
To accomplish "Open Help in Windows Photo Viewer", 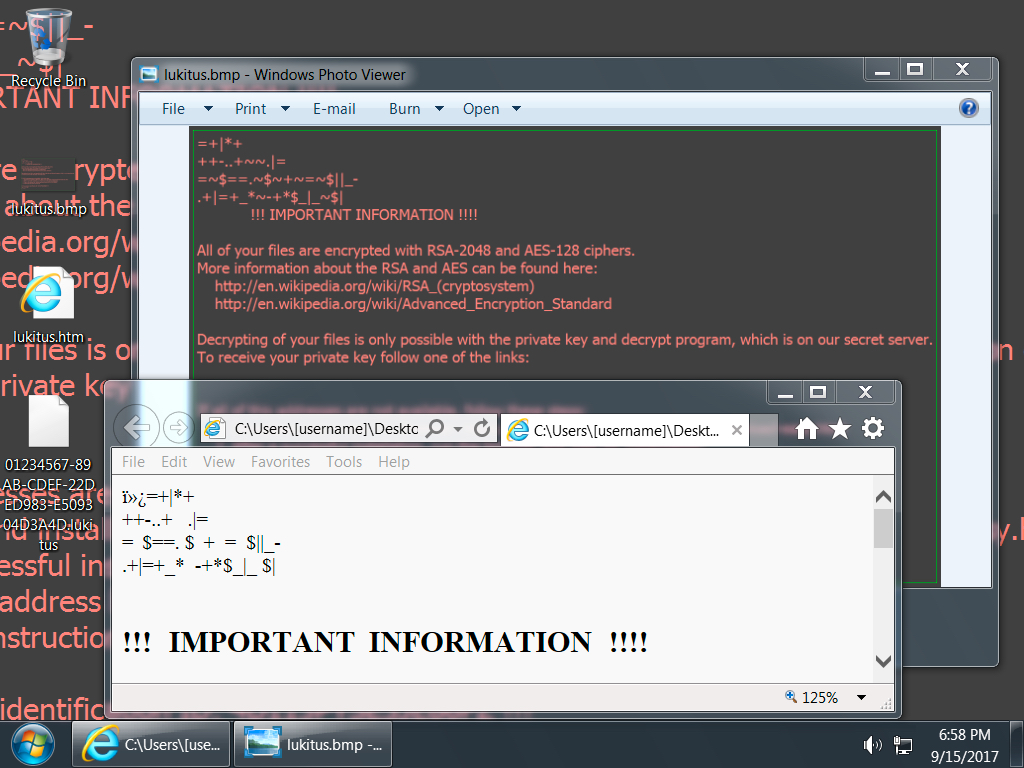I will coord(968,108).
